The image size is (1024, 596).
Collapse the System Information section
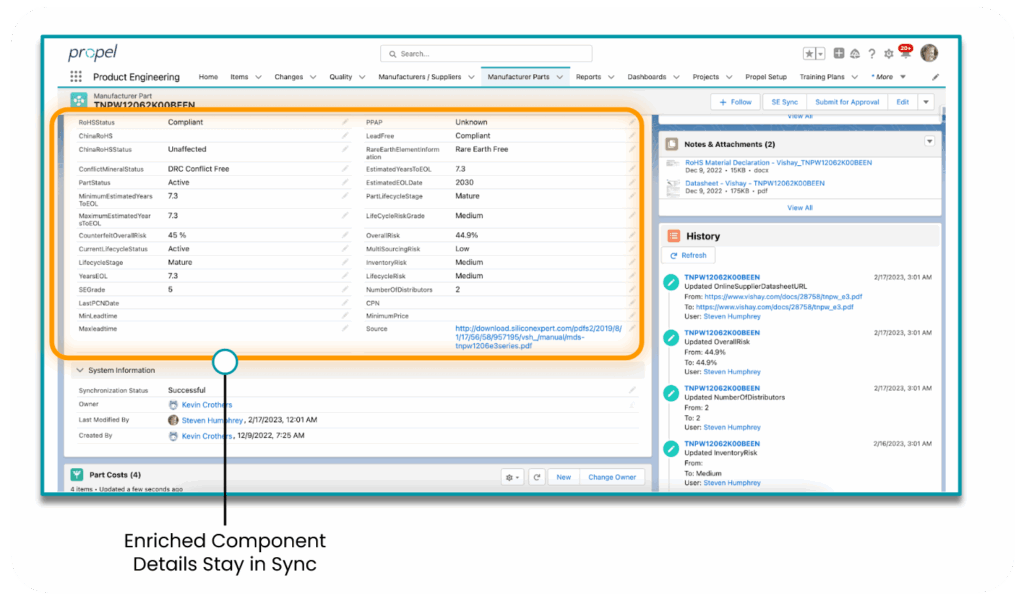(x=80, y=370)
